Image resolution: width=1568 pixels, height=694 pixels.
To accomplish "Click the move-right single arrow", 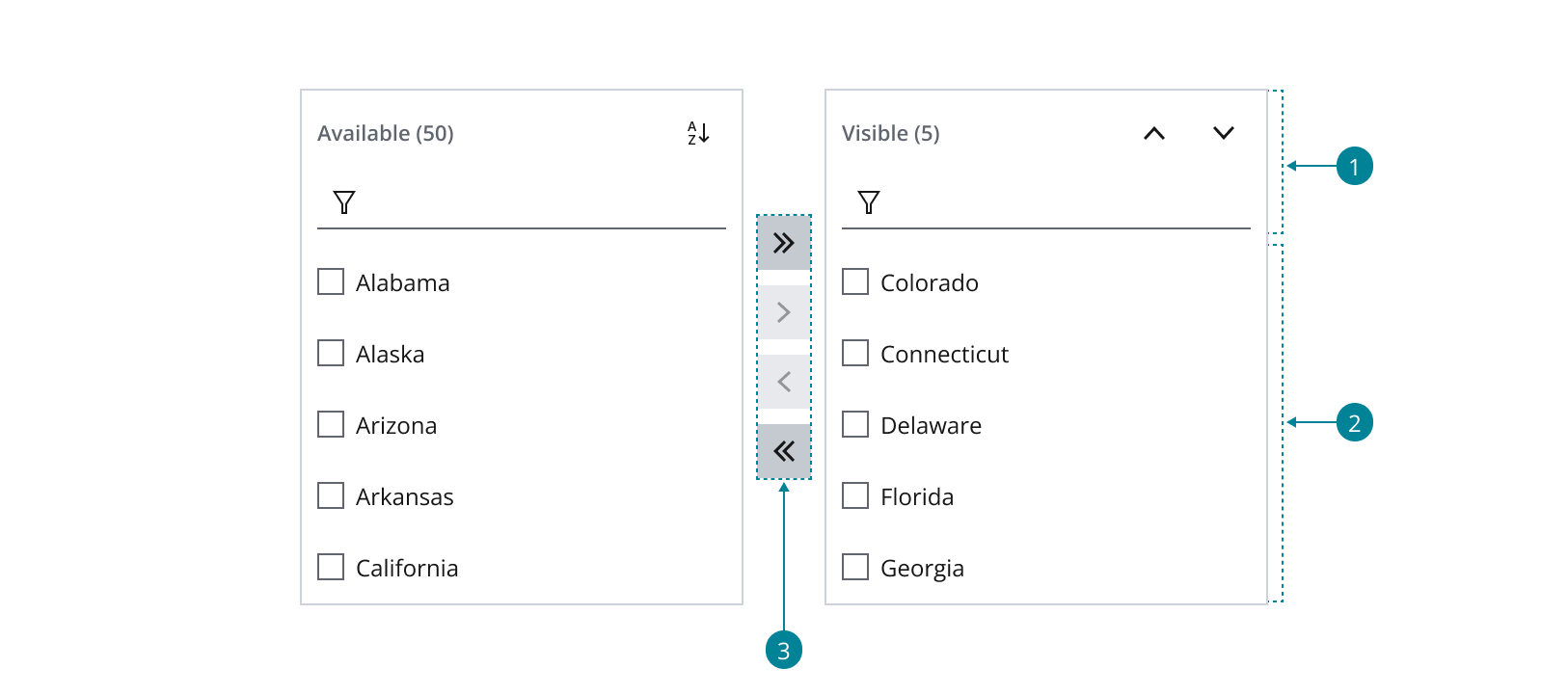I will [x=784, y=312].
